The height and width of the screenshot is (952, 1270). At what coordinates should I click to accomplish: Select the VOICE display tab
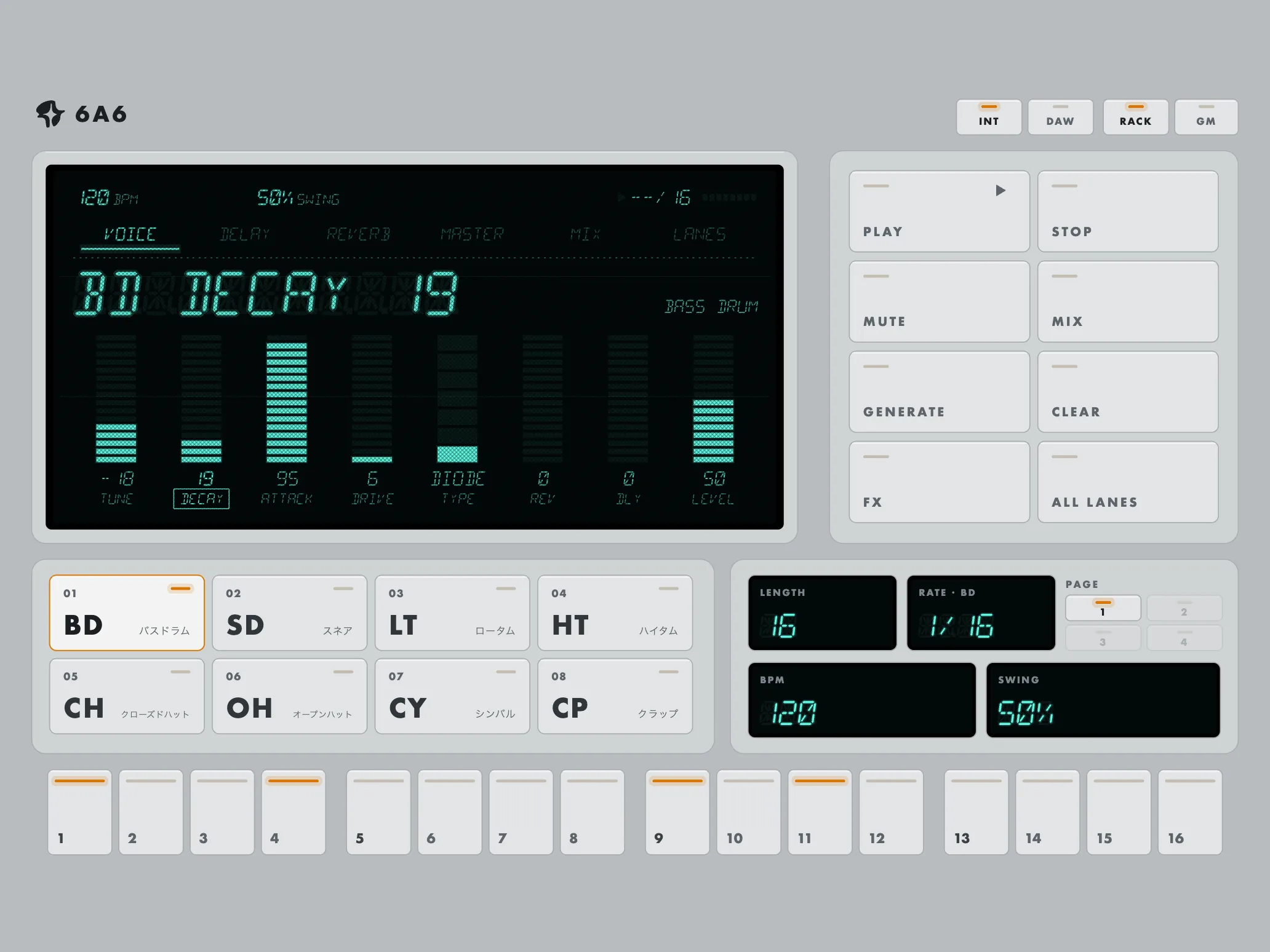[130, 234]
